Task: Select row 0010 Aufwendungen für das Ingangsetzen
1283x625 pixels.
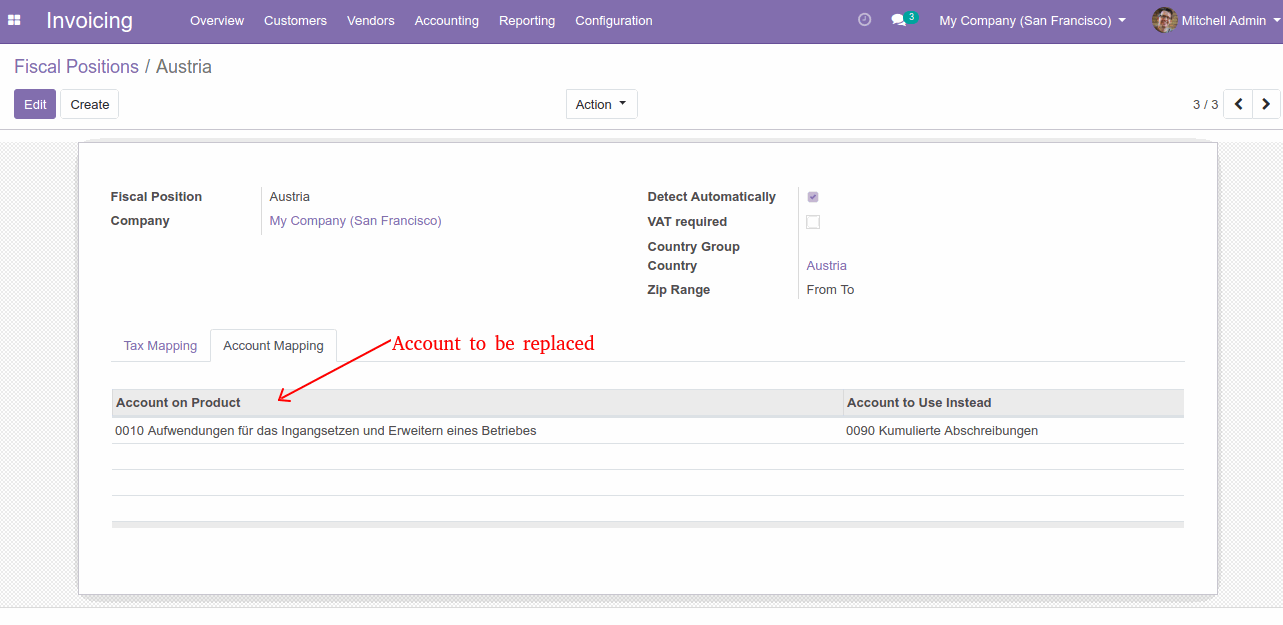Action: 648,431
